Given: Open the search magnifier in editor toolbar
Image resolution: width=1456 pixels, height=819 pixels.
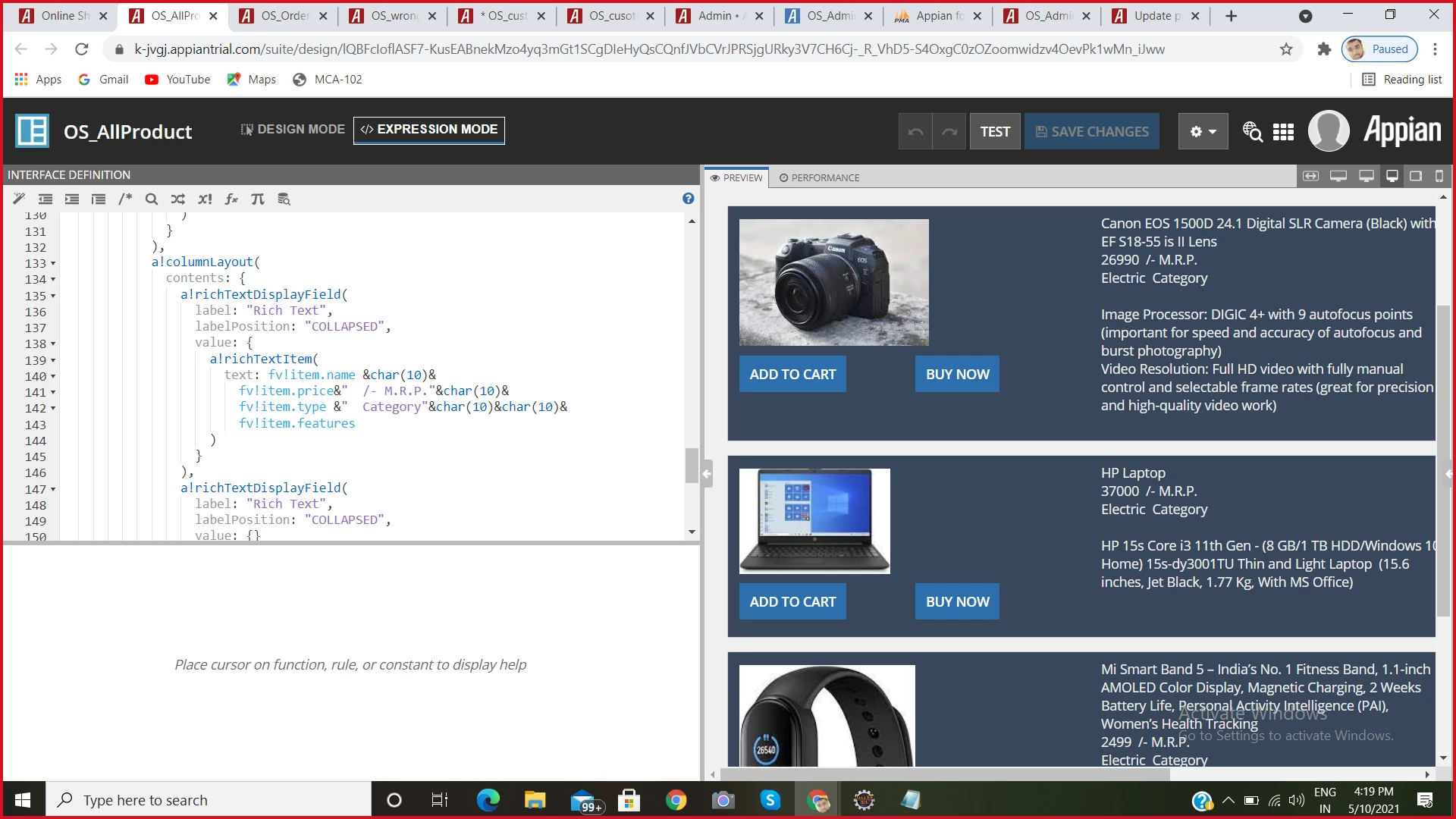Looking at the screenshot, I should (x=152, y=199).
